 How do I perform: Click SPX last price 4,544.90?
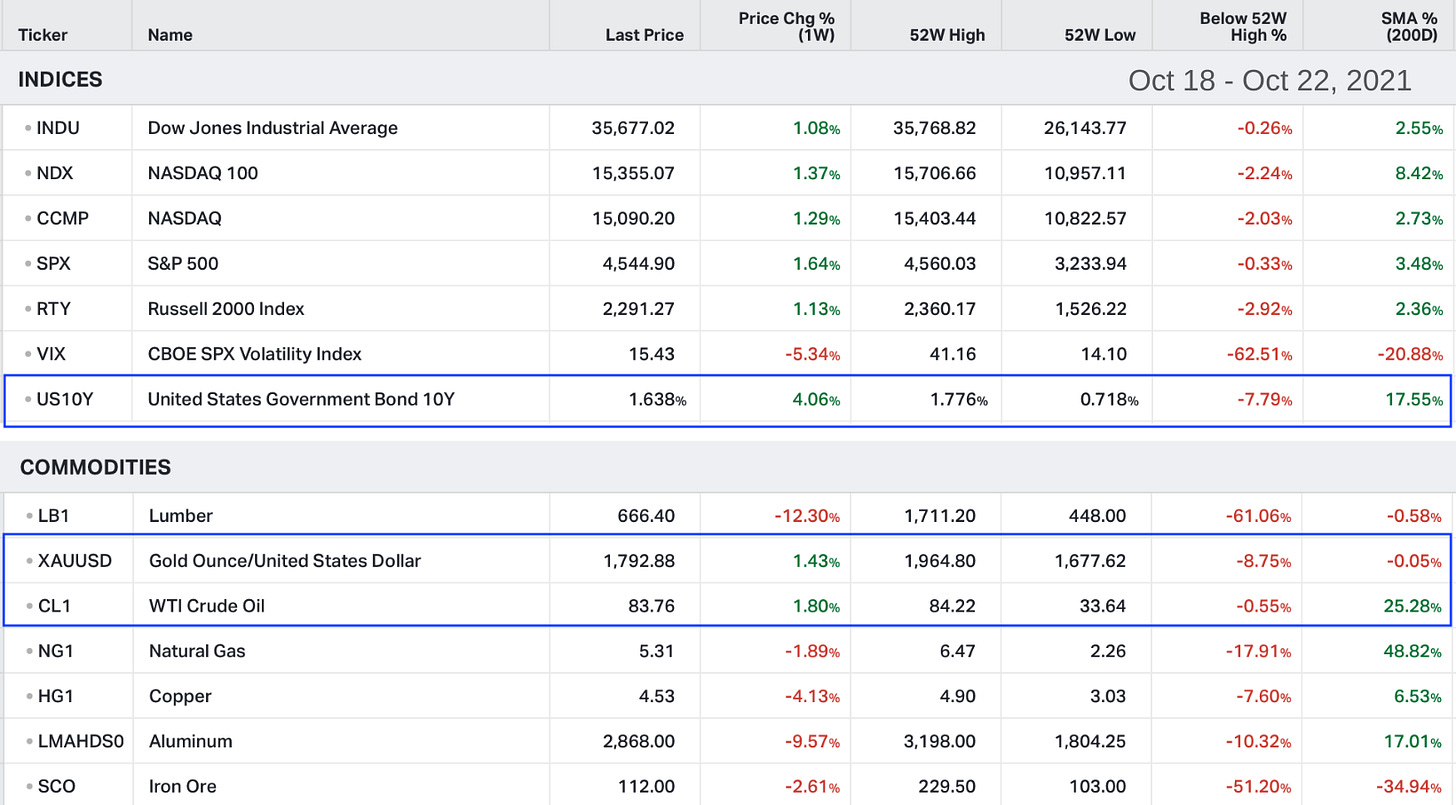click(638, 263)
